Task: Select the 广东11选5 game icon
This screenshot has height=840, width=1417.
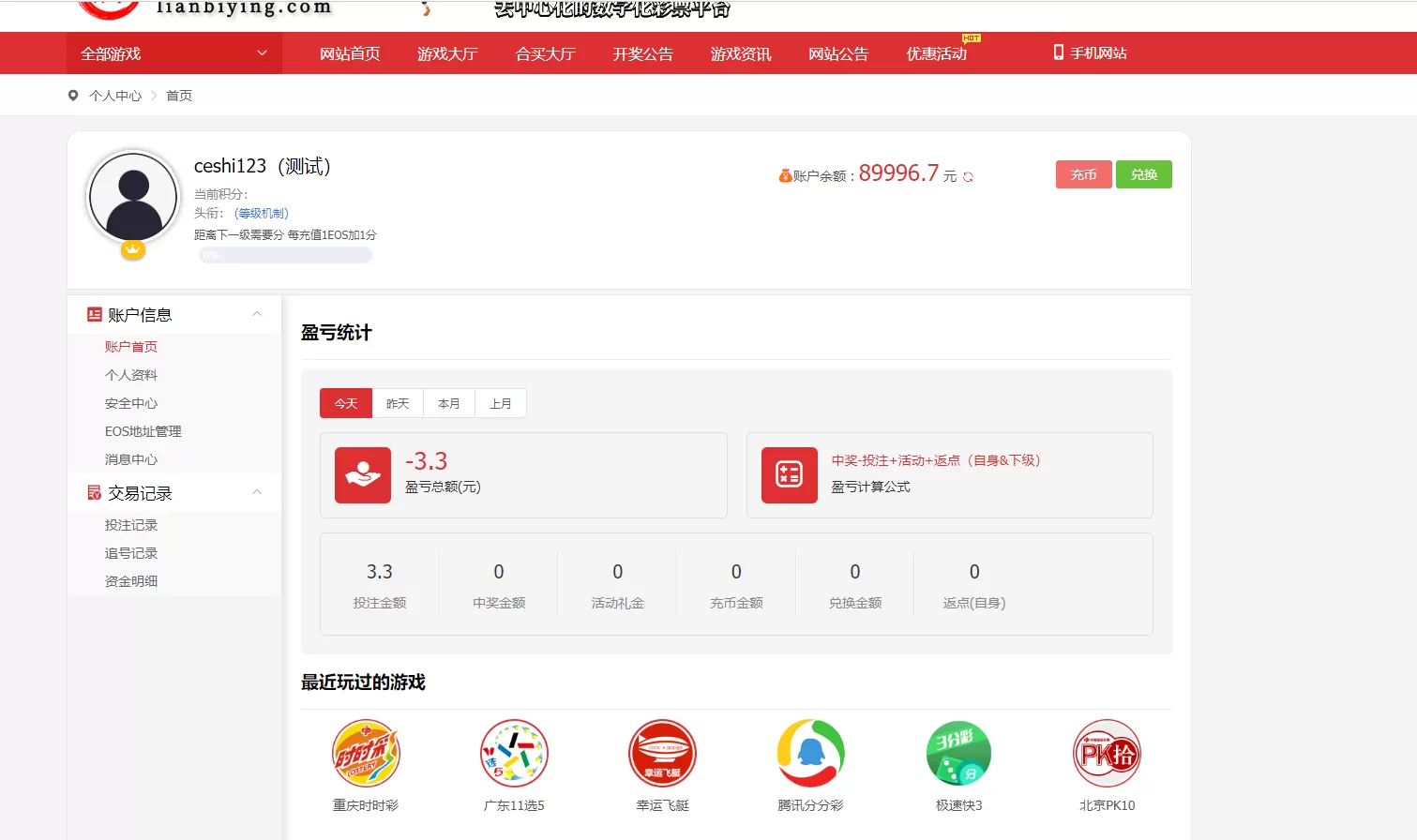Action: click(513, 753)
